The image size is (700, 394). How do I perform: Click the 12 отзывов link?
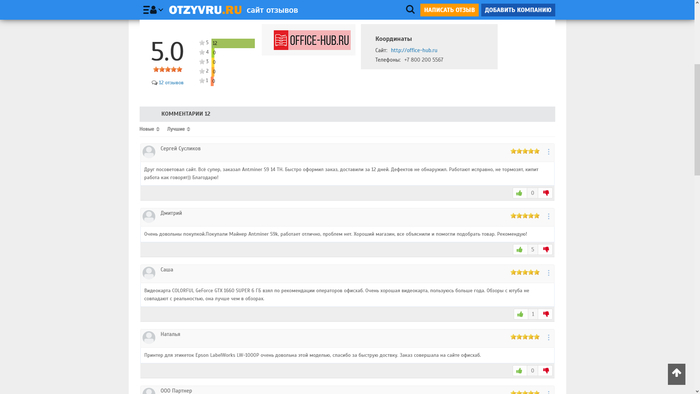171,83
